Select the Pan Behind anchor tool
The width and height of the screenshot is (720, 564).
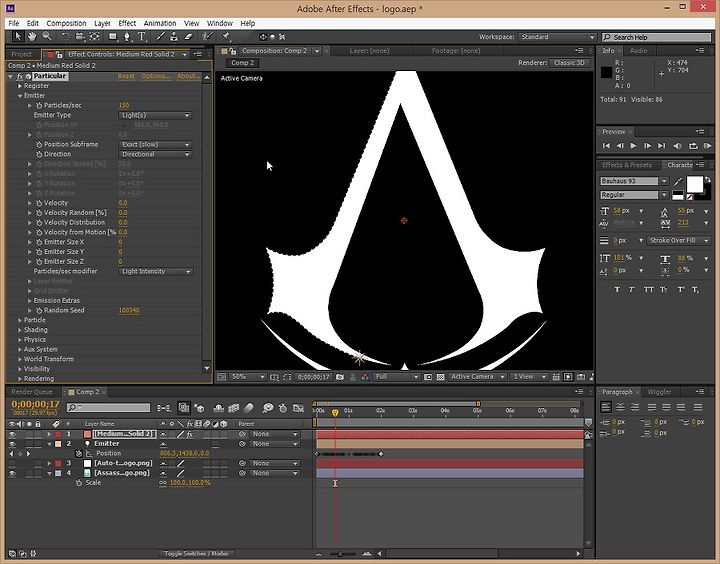[x=94, y=36]
